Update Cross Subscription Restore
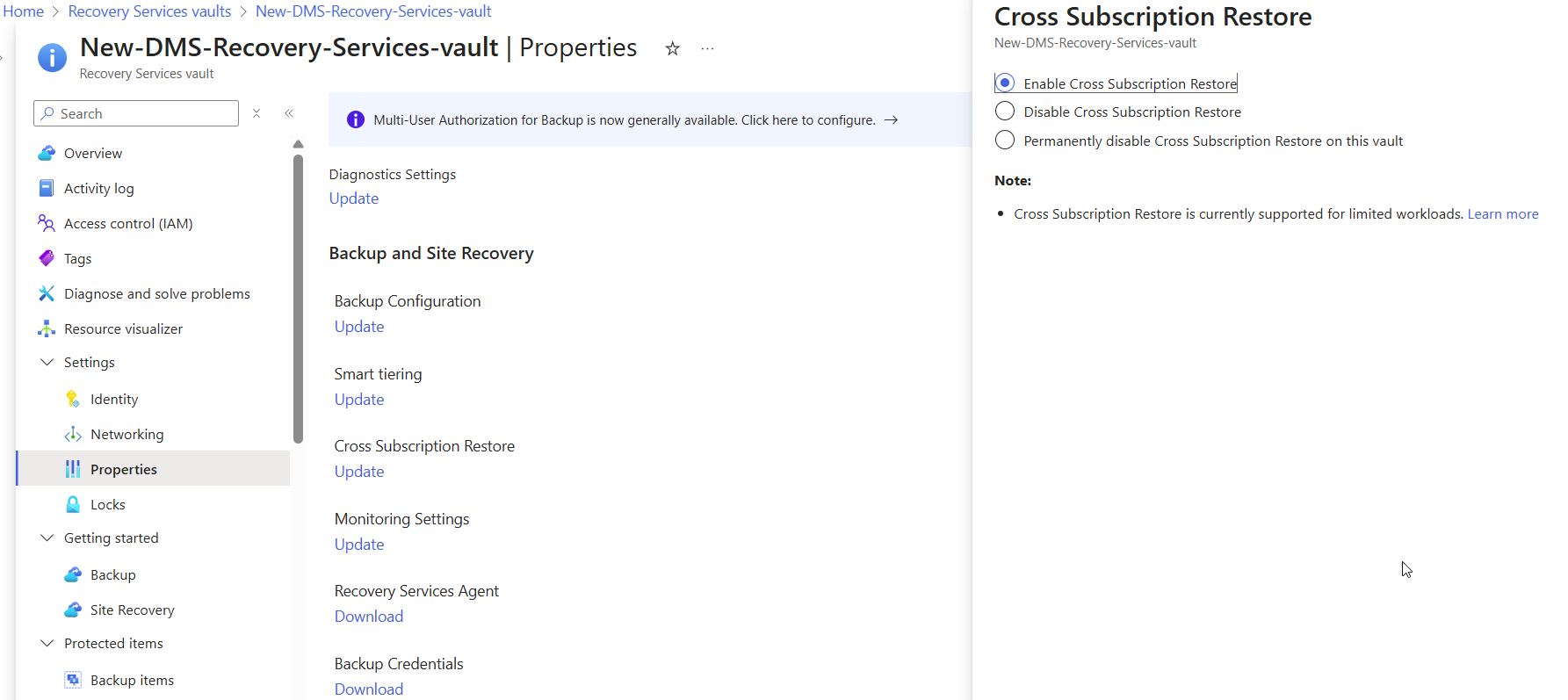Screen dimensions: 1568x700 pyautogui.click(x=359, y=472)
